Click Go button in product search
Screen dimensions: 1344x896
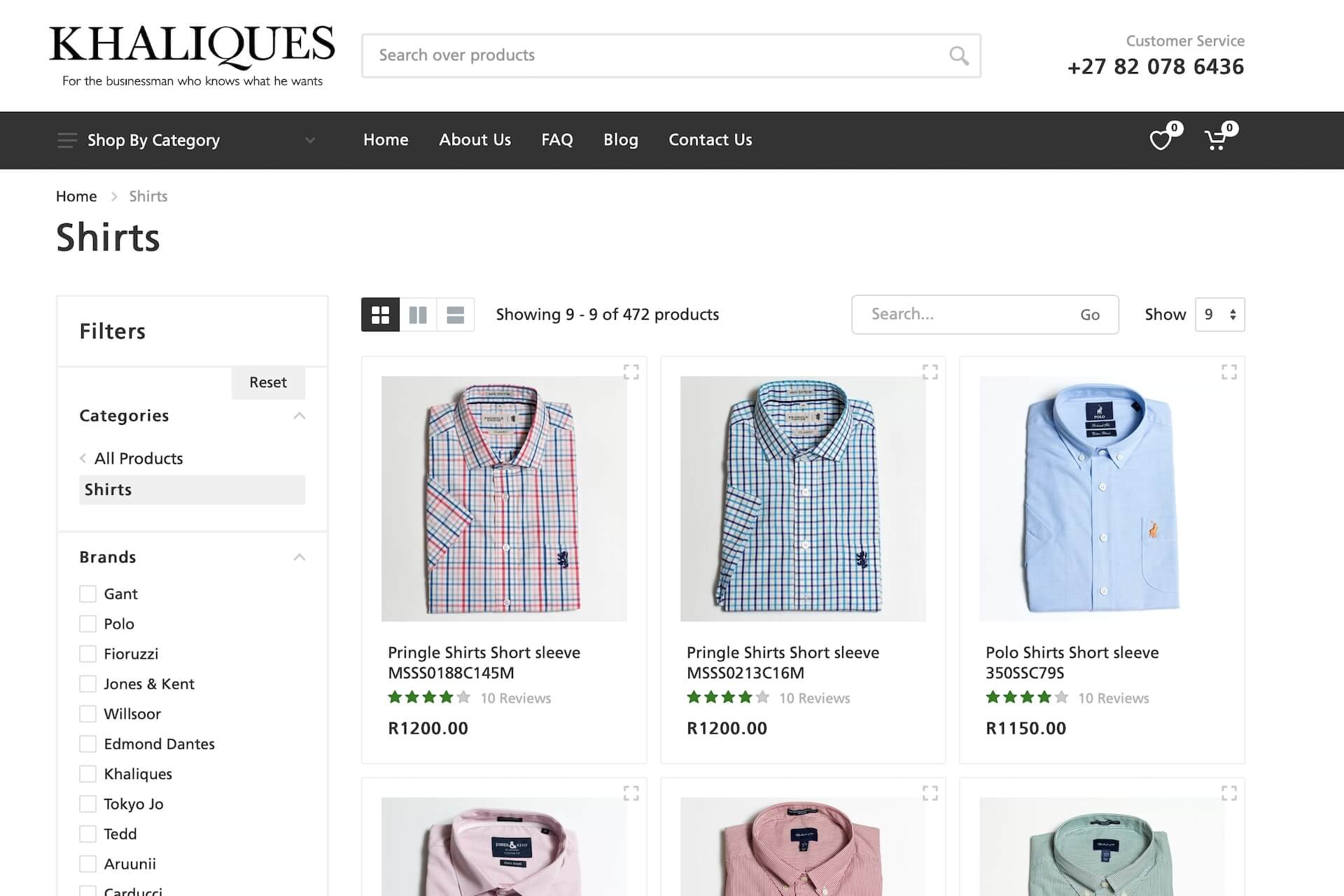(1090, 315)
